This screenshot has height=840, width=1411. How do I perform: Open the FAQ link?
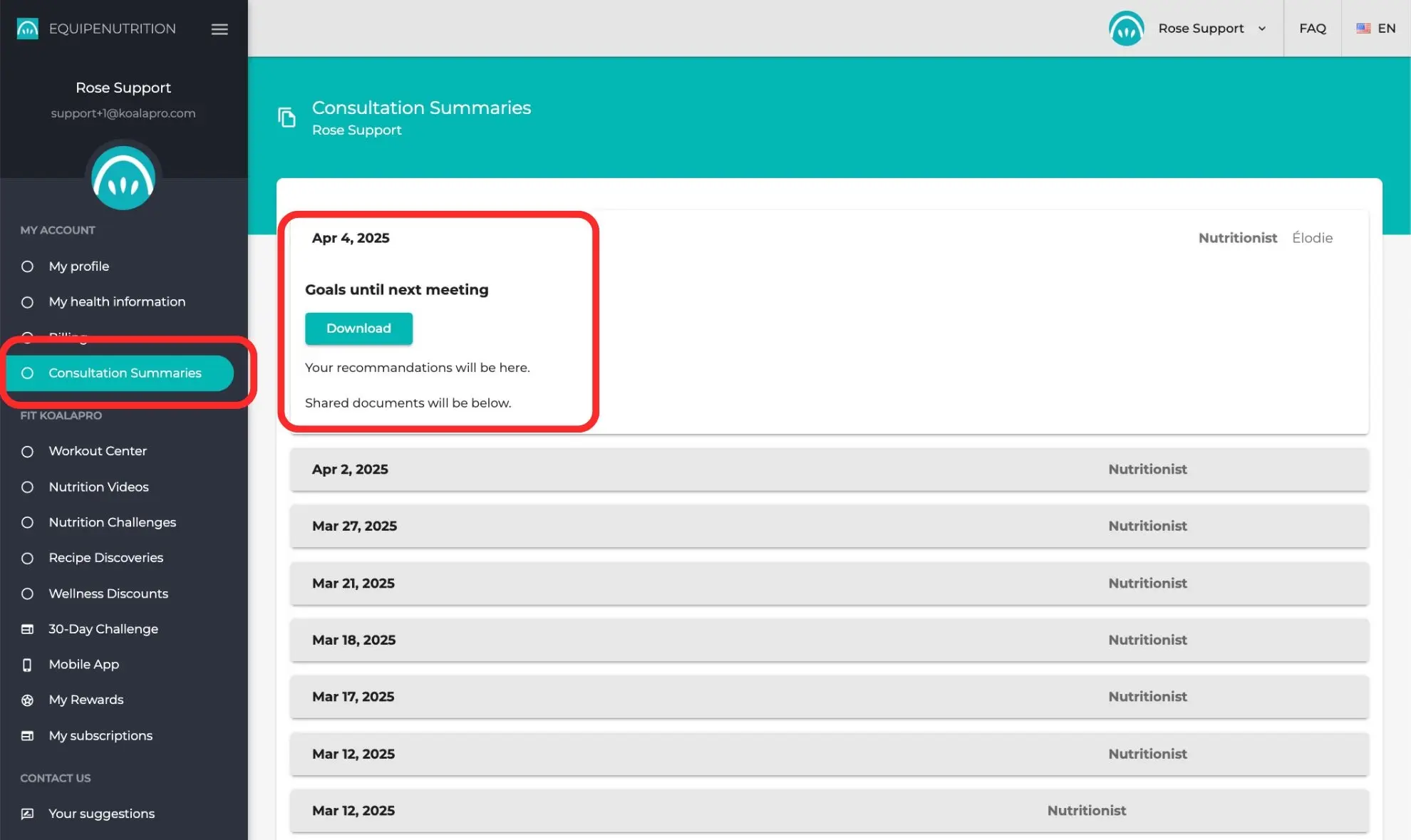(1312, 28)
